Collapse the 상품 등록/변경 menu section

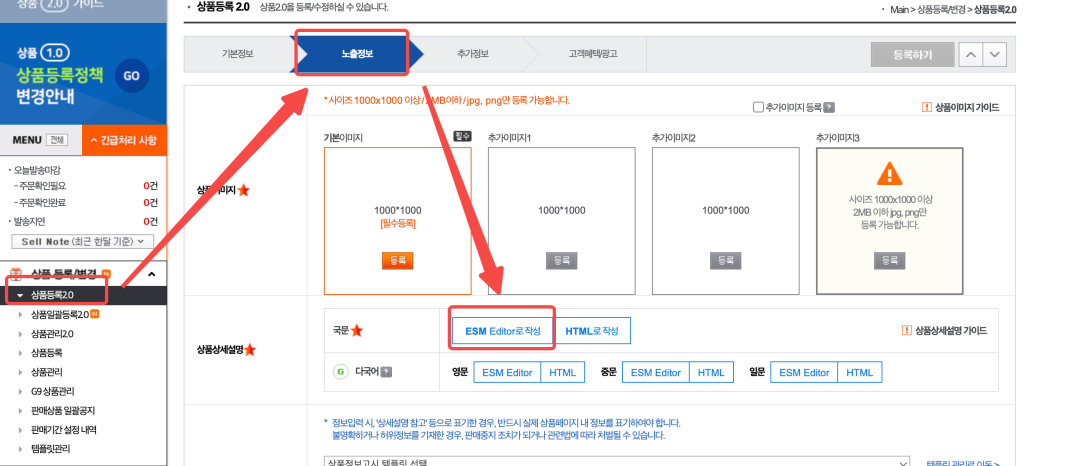[x=152, y=275]
